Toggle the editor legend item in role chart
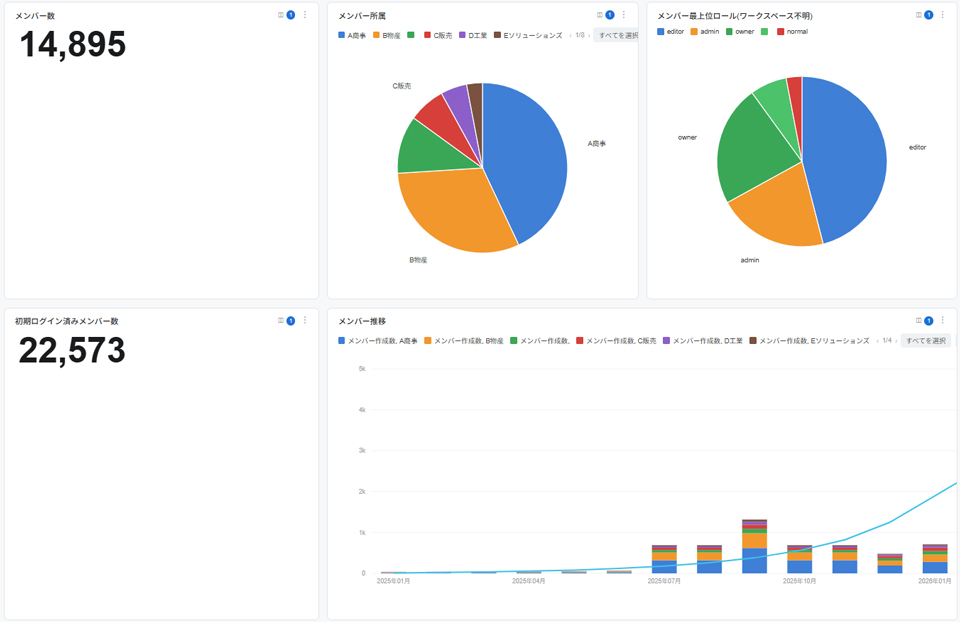 [x=670, y=31]
